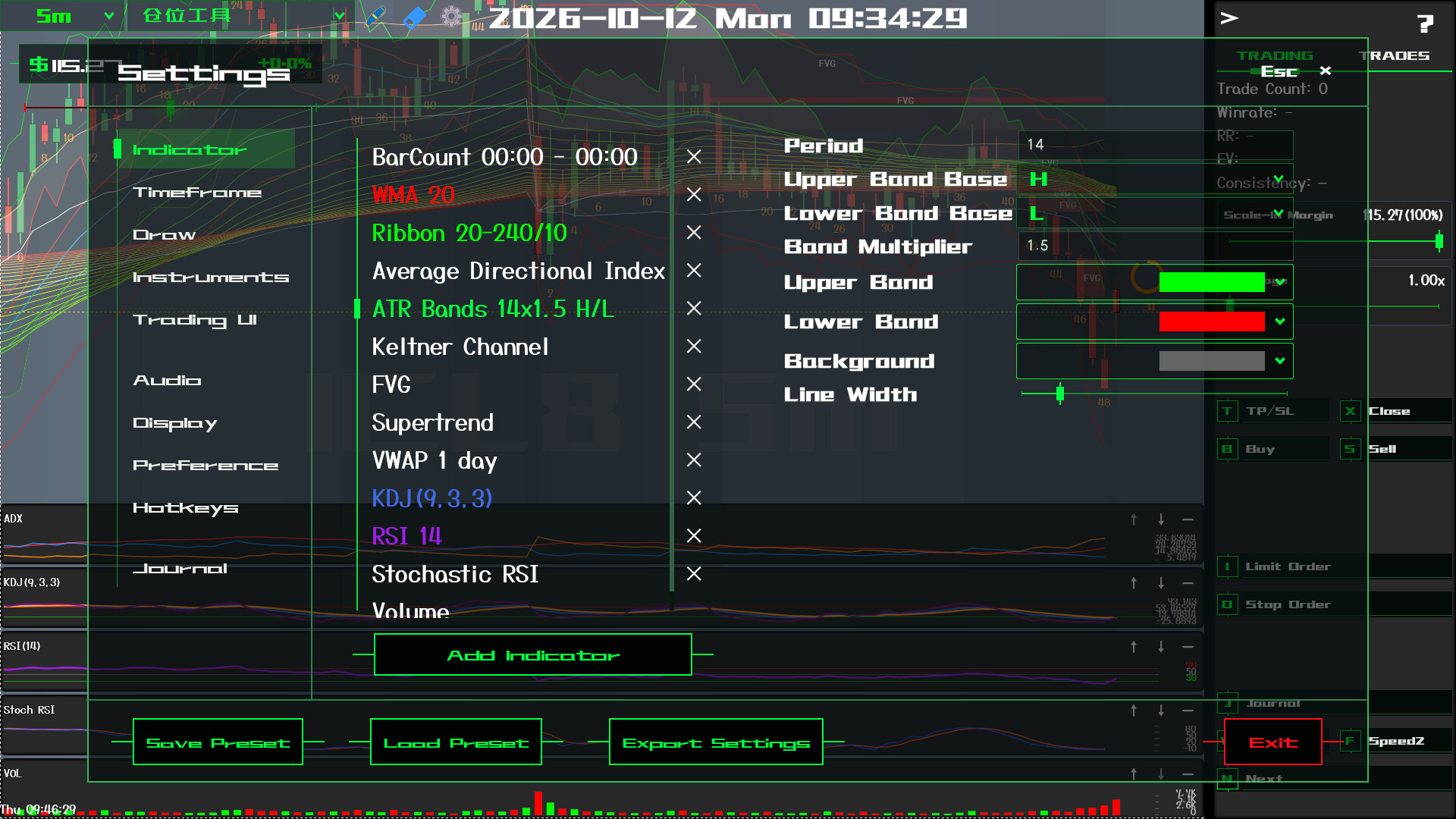Remove the Average Directional Index indicator
Viewport: 1456px width, 819px height.
tap(693, 271)
